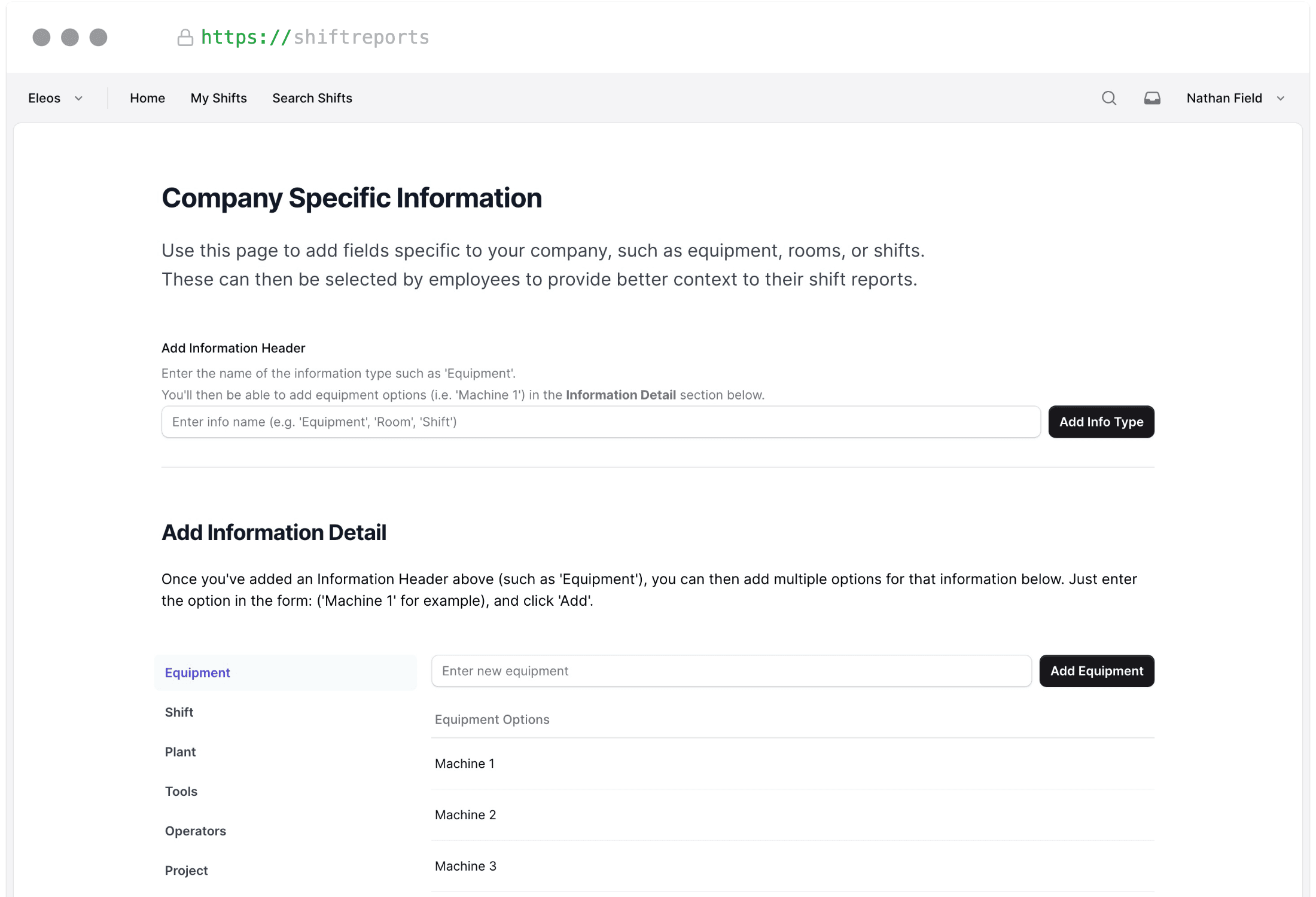Open the Operators category

tap(195, 831)
